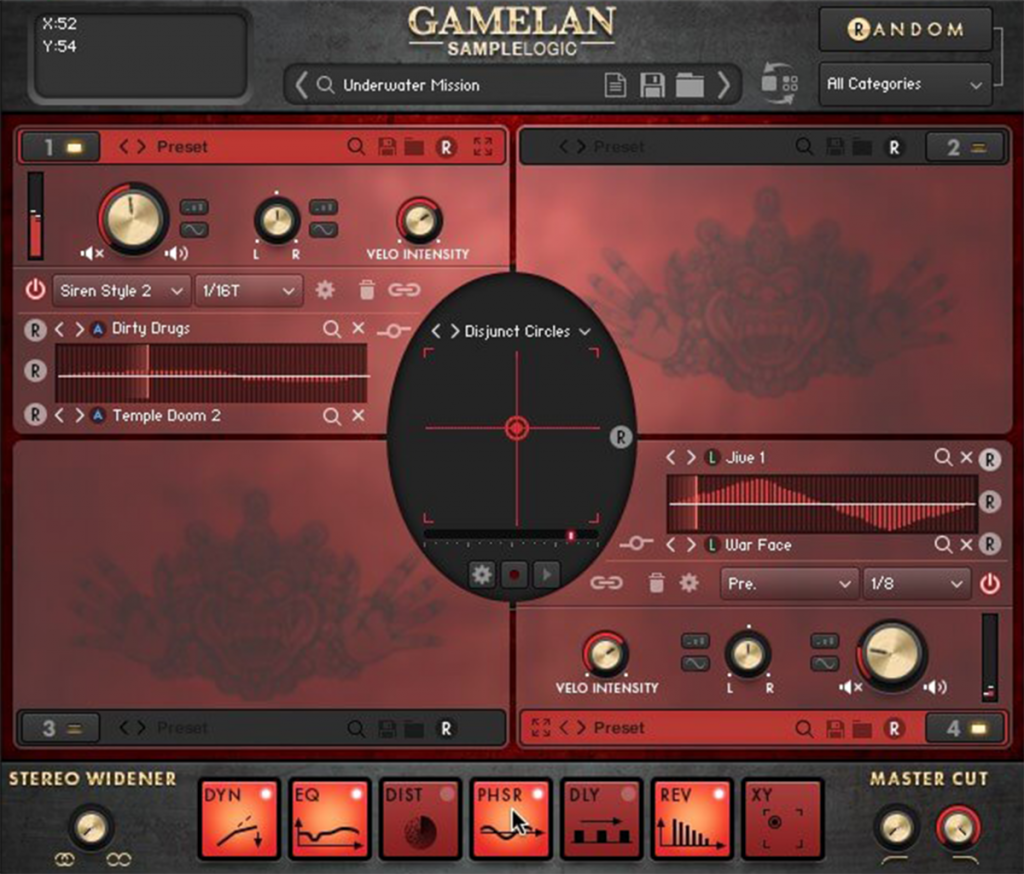The width and height of the screenshot is (1024, 874).
Task: Open the All Categories dropdown
Action: pyautogui.click(x=905, y=84)
